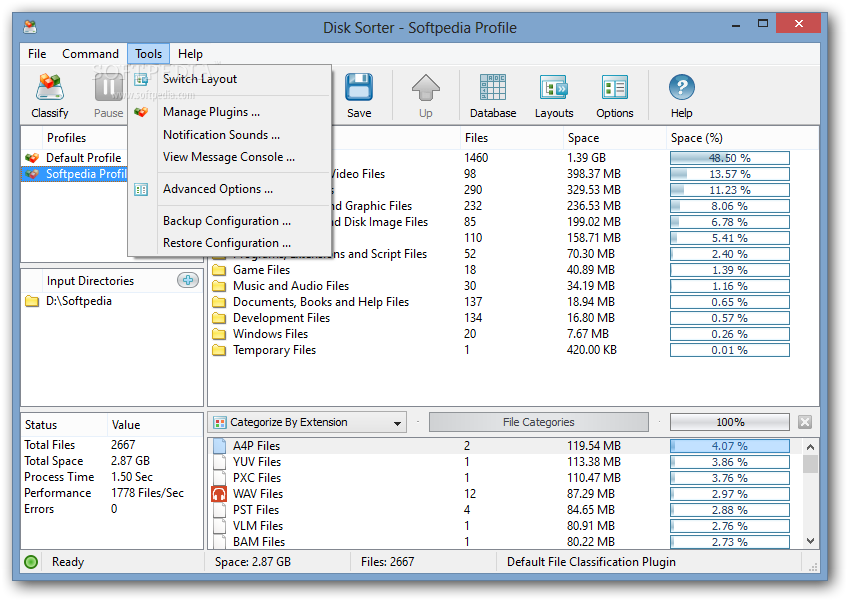Click the WAV Files headphone icon
848x601 pixels.
(x=219, y=494)
